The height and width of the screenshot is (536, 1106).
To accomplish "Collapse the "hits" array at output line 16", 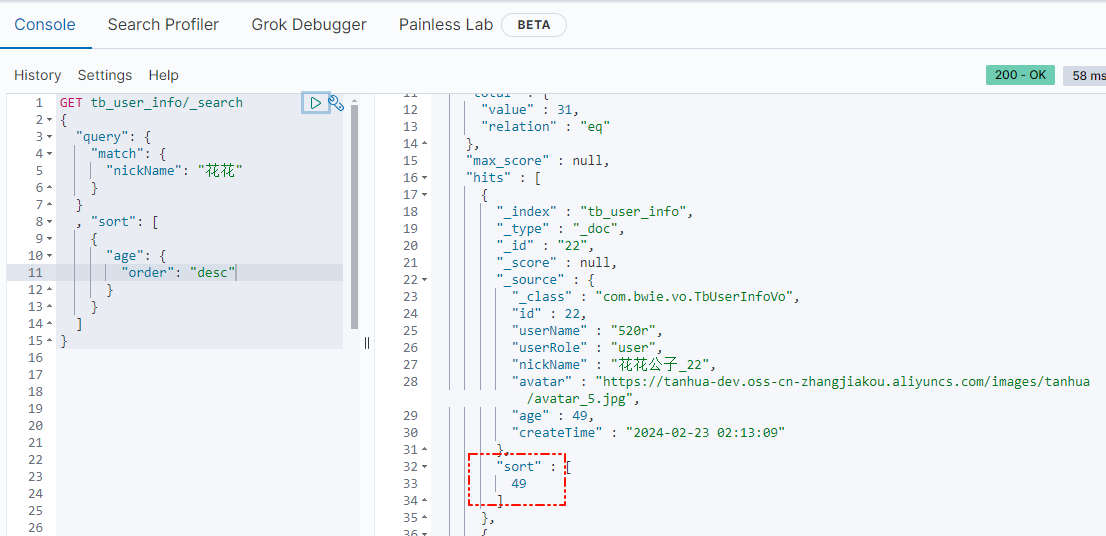I will pos(425,178).
